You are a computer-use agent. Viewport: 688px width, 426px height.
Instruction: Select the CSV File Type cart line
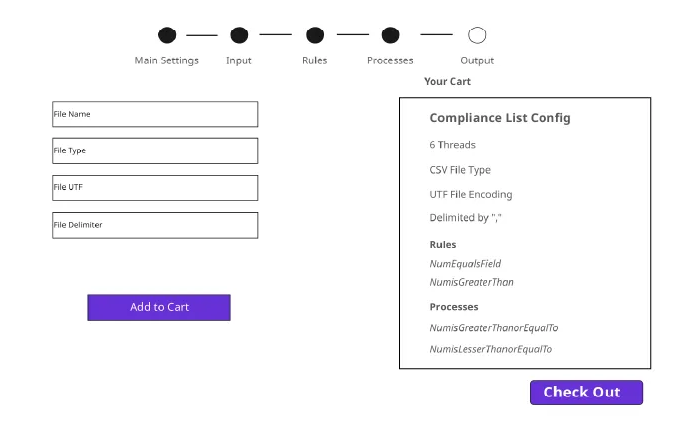coord(460,170)
